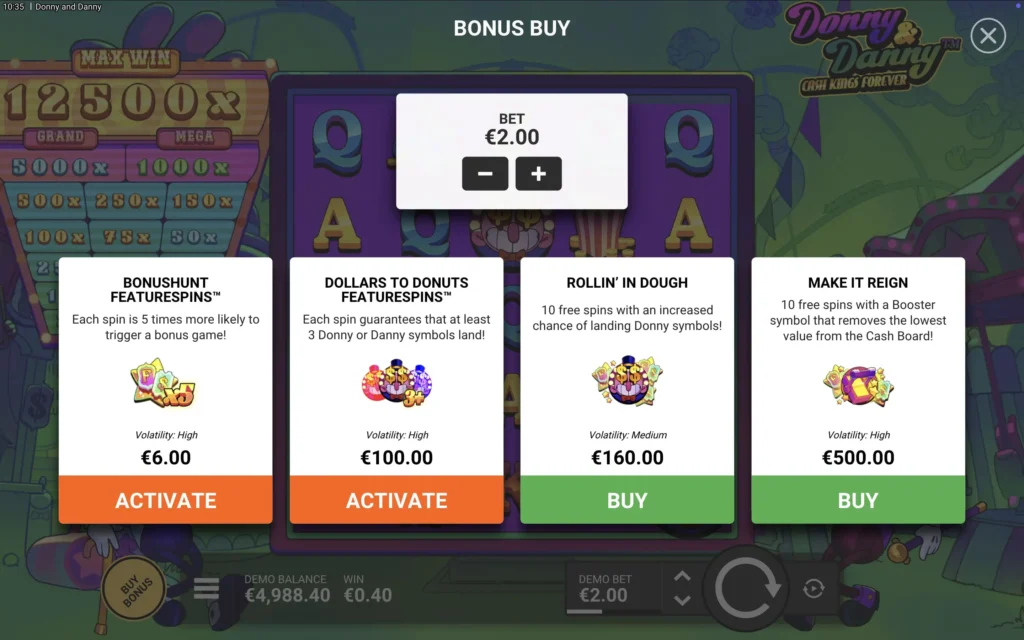Screen dimensions: 1024x640
Task: Close the Bonus Buy overlay
Action: (987, 35)
